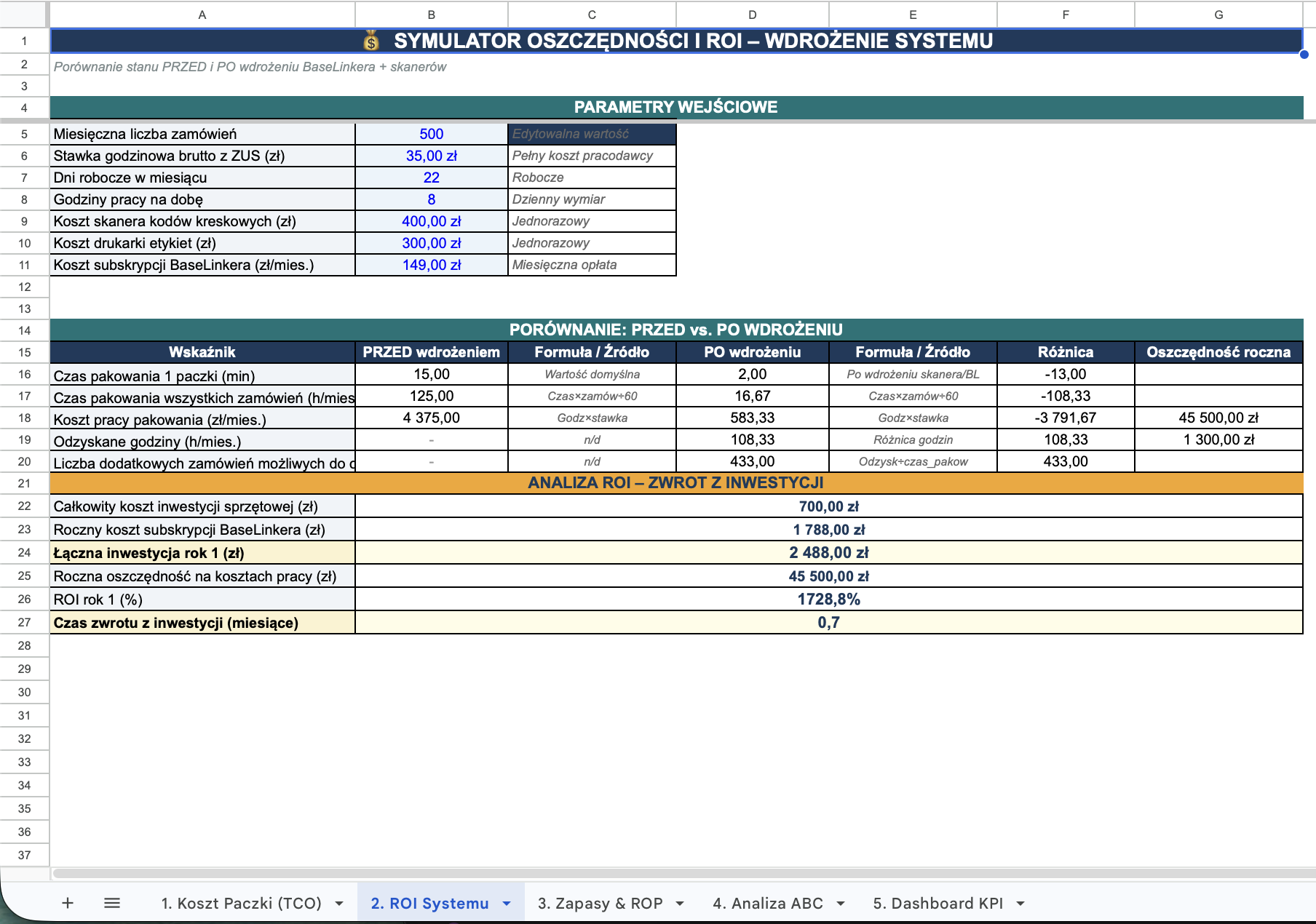Expand the Analiza ABC tab menu arrow

pyautogui.click(x=841, y=904)
